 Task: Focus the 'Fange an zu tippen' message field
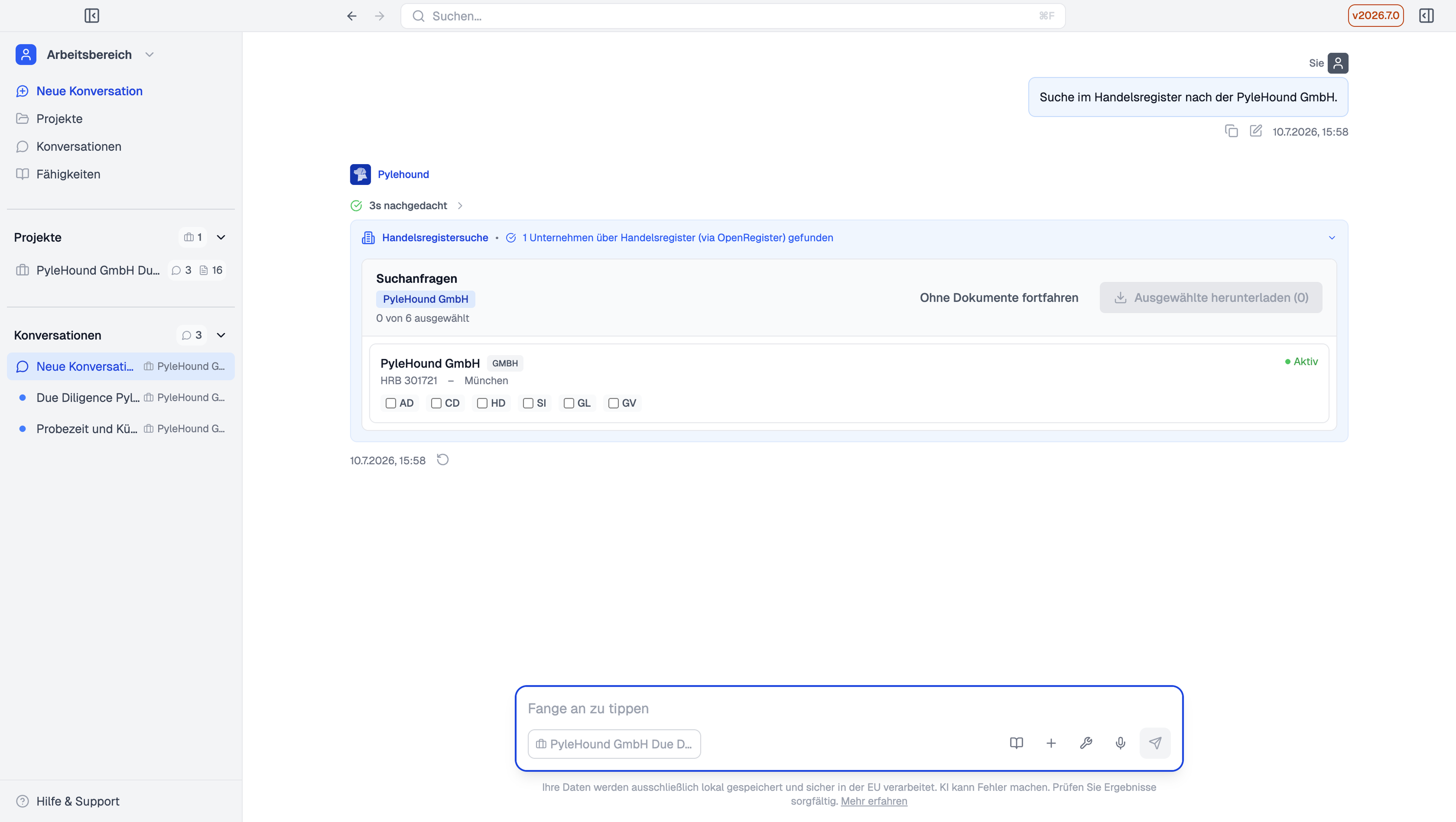click(x=848, y=708)
